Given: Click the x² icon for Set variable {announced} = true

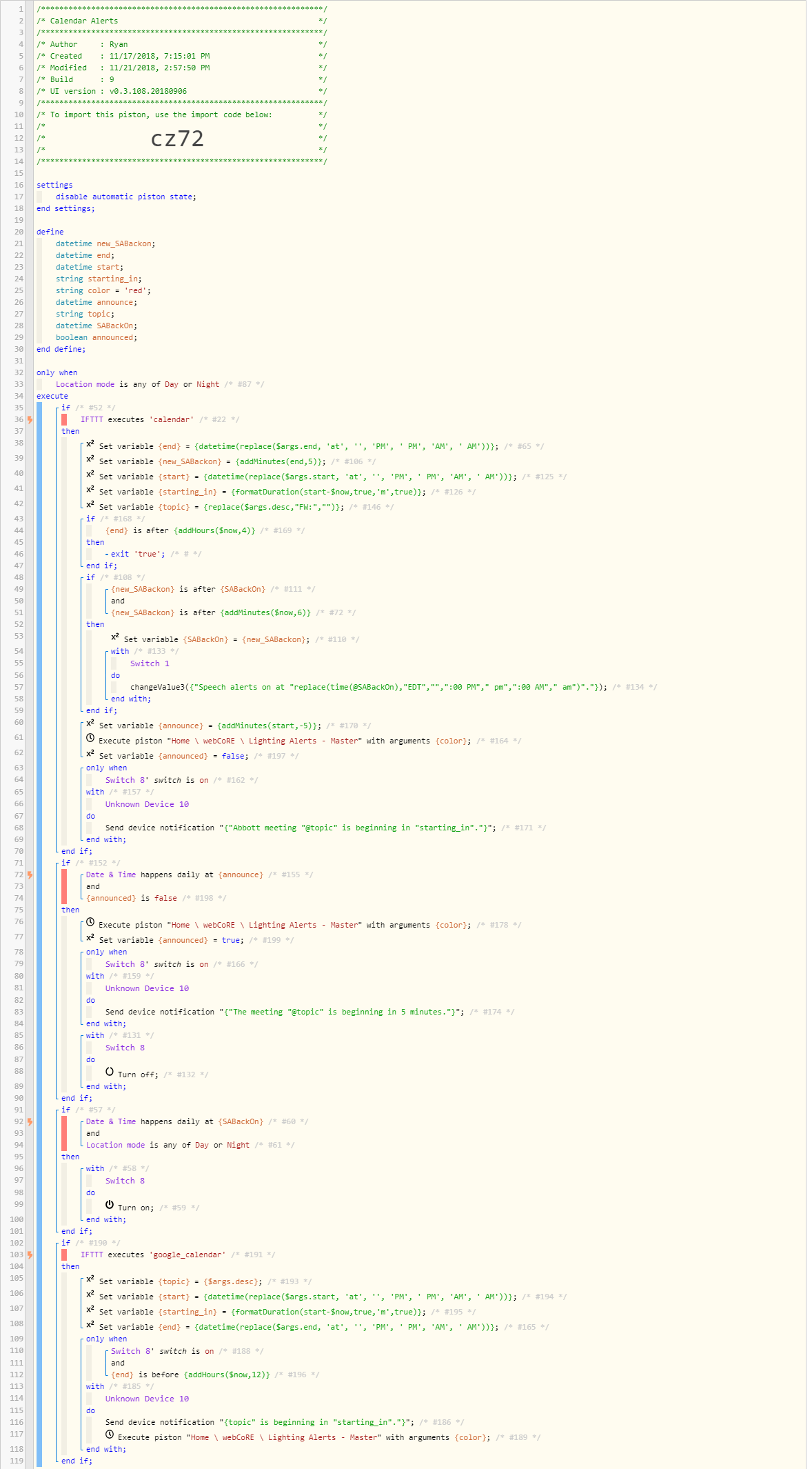Looking at the screenshot, I should click(x=90, y=938).
